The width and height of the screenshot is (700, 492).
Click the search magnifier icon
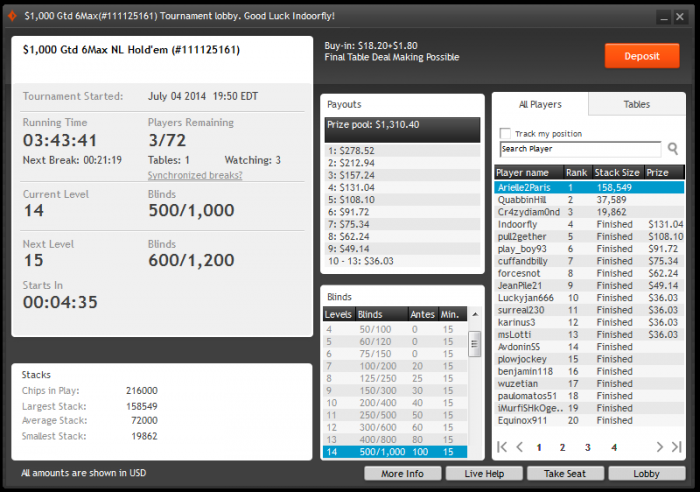coord(673,149)
